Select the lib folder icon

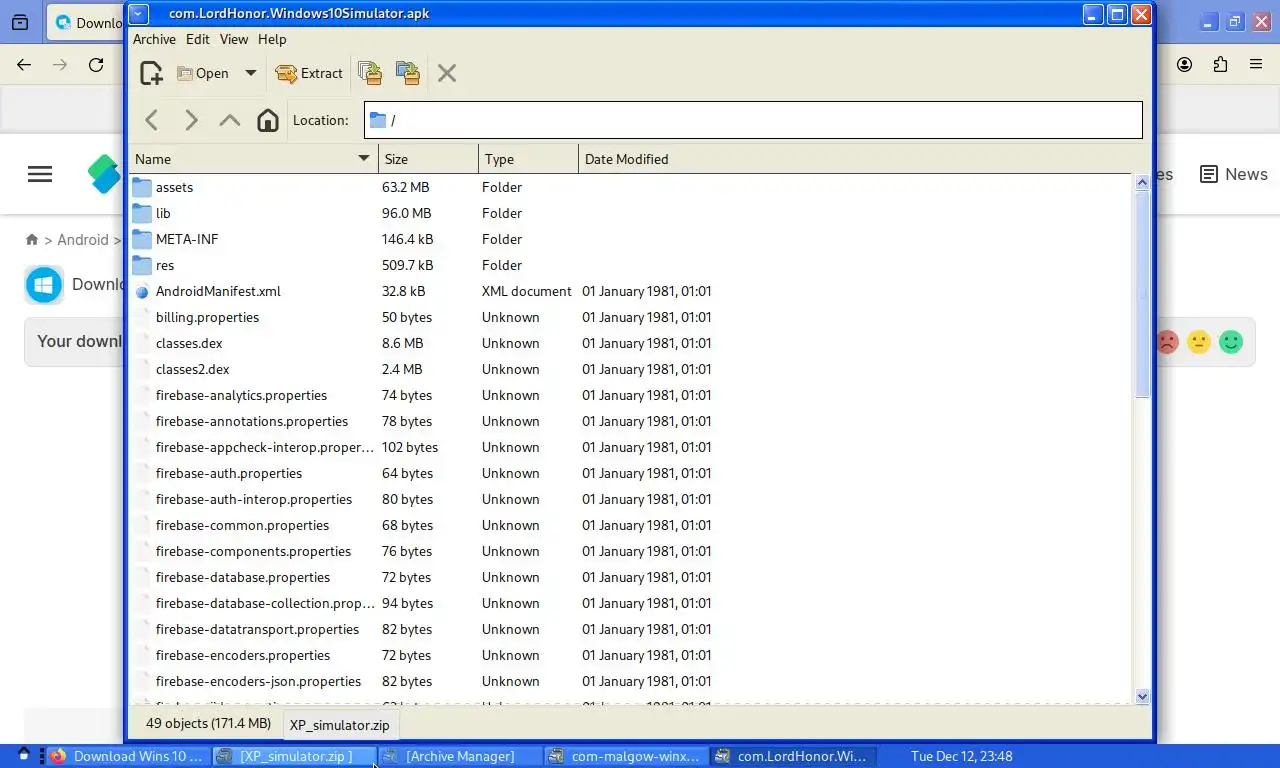point(142,213)
